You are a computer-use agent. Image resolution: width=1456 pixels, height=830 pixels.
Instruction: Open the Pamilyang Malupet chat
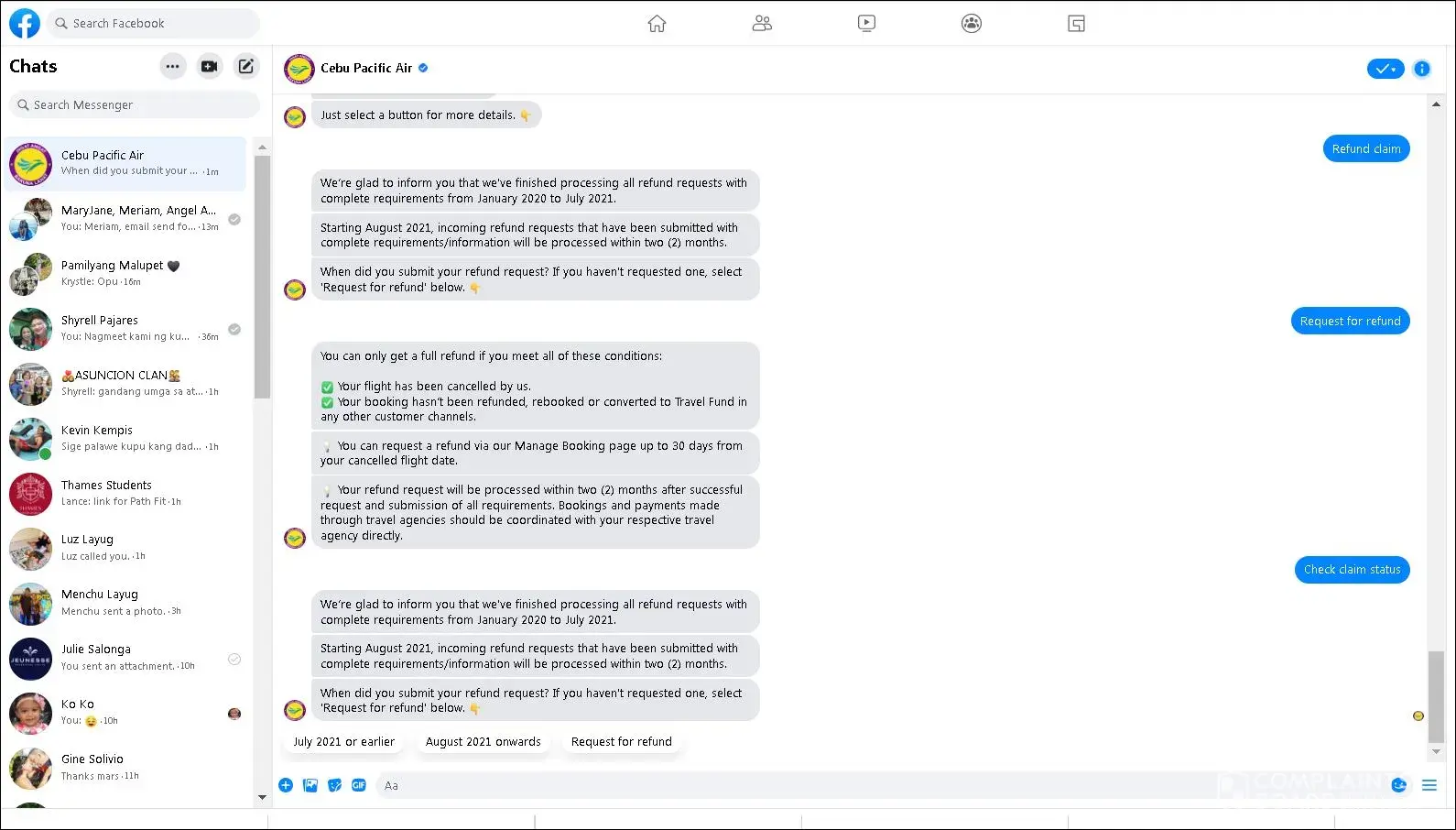tap(125, 274)
